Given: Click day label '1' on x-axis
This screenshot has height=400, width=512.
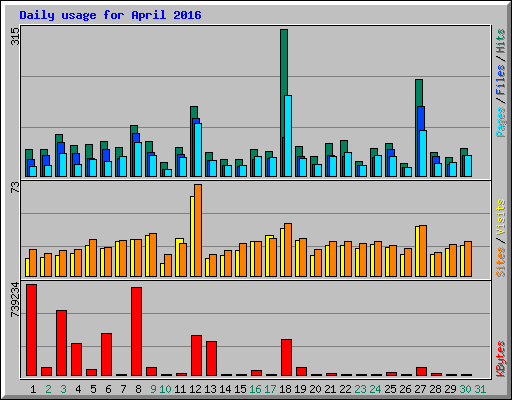Looking at the screenshot, I should (x=33, y=389).
